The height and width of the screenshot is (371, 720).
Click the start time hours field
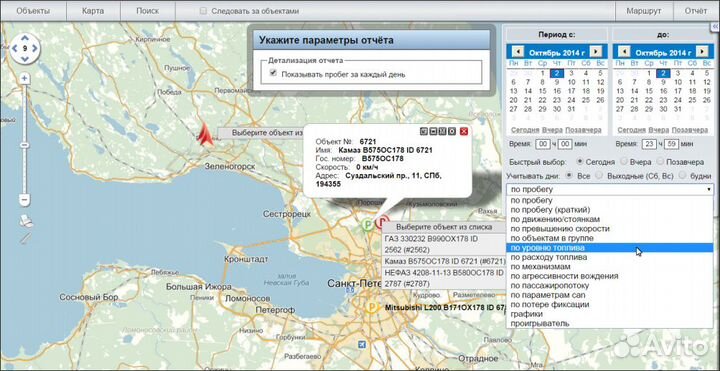(543, 144)
